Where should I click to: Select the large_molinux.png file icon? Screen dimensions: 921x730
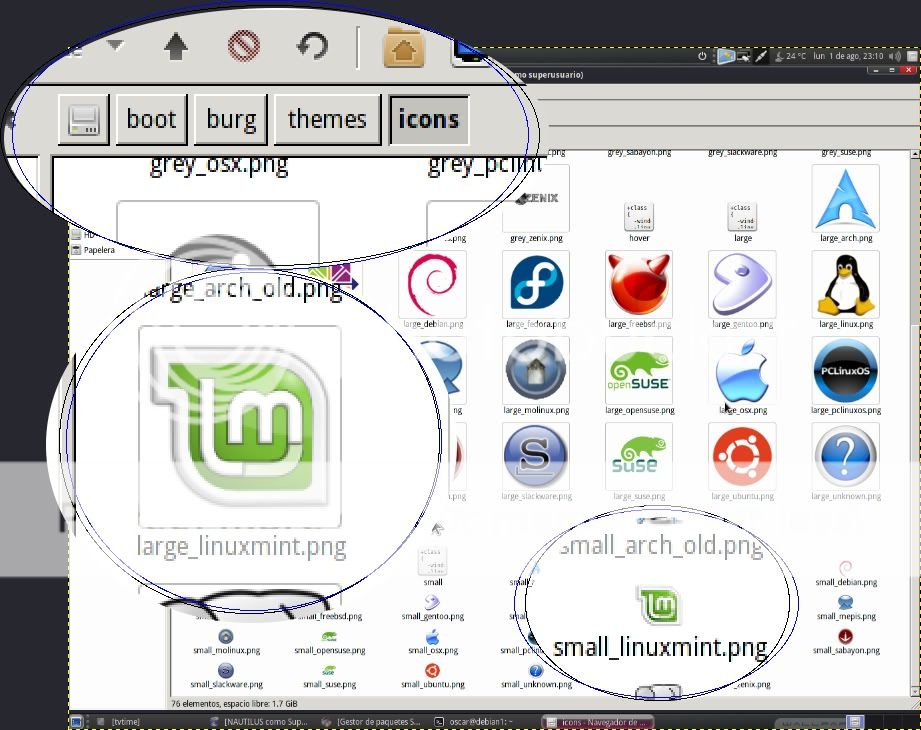(536, 371)
